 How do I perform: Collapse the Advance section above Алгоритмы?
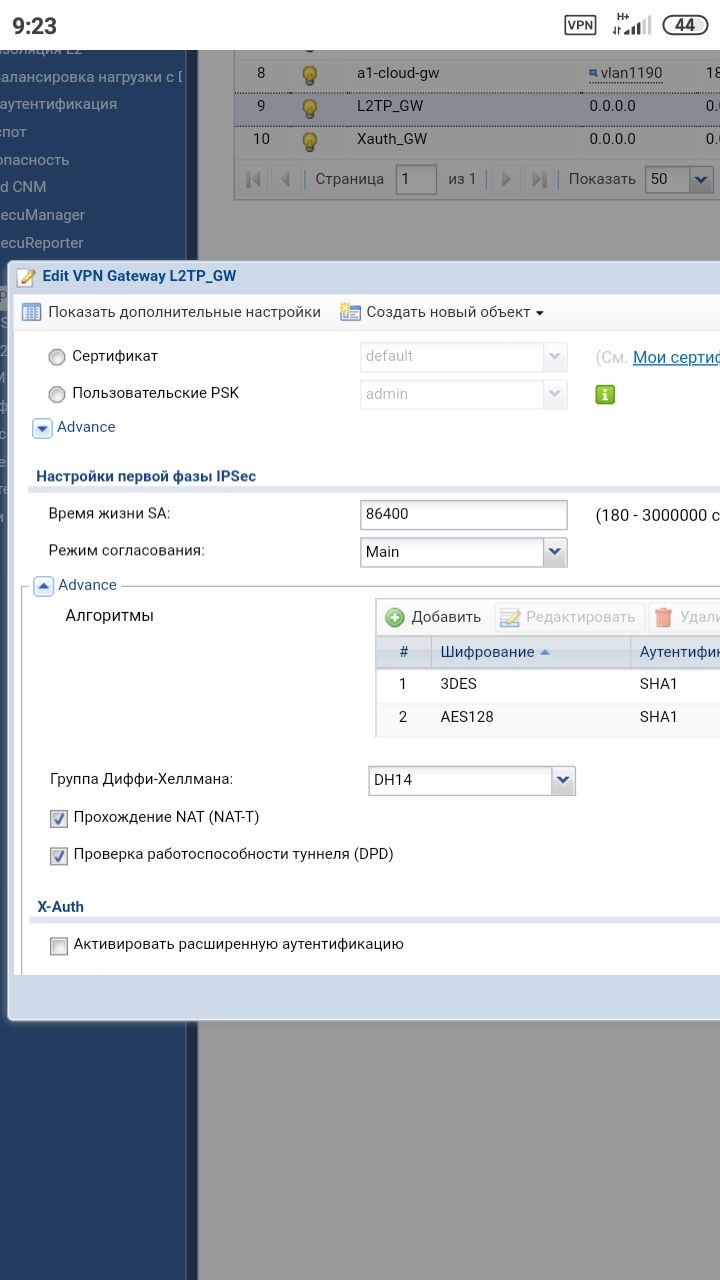43,586
